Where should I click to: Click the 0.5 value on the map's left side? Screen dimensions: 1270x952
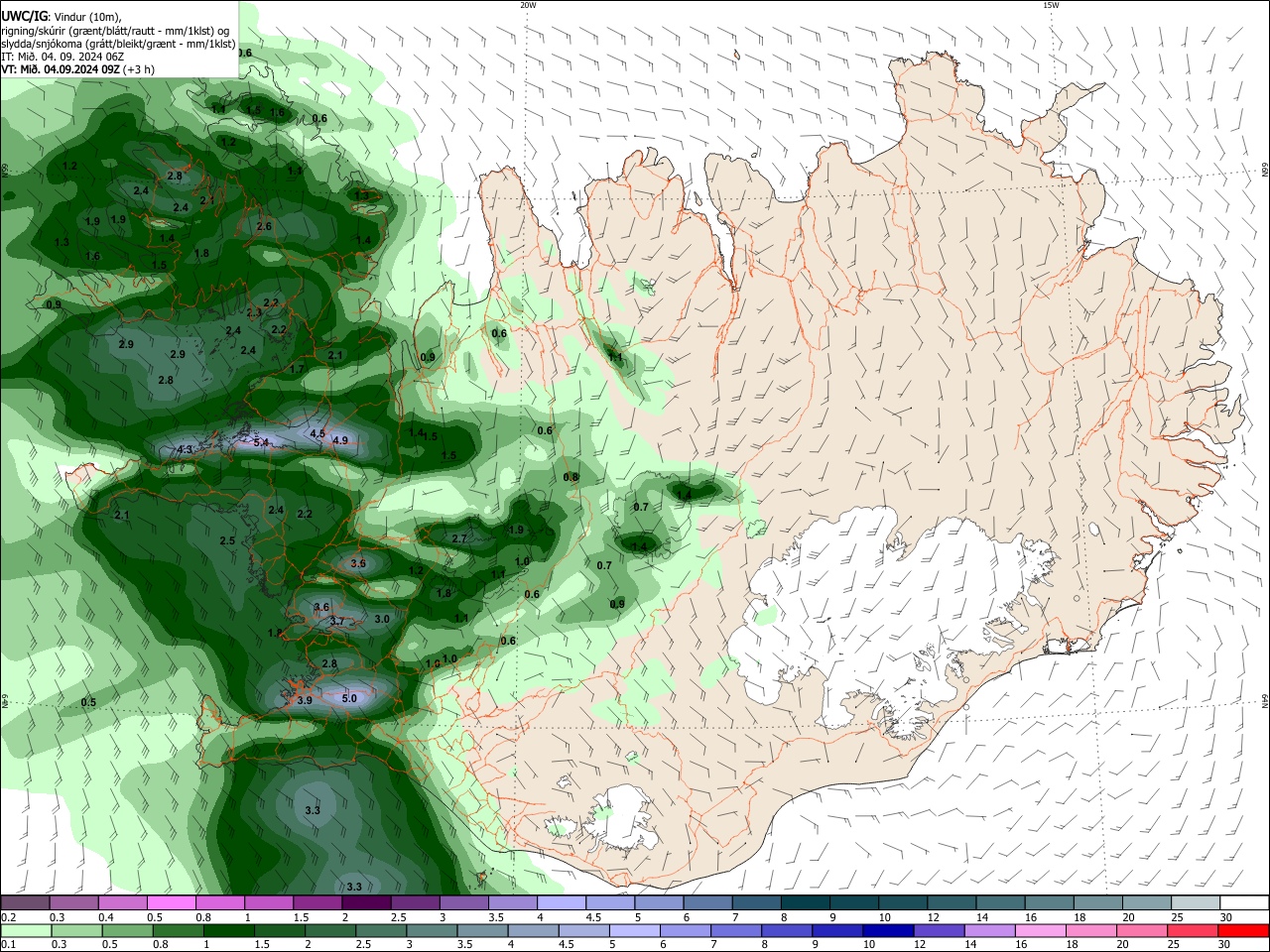(88, 702)
